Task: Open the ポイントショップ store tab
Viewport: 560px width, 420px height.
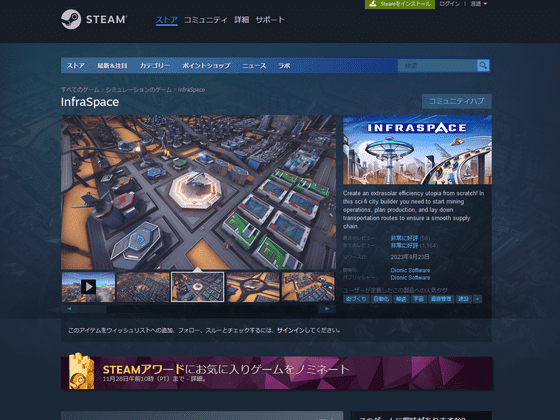Action: [x=206, y=66]
